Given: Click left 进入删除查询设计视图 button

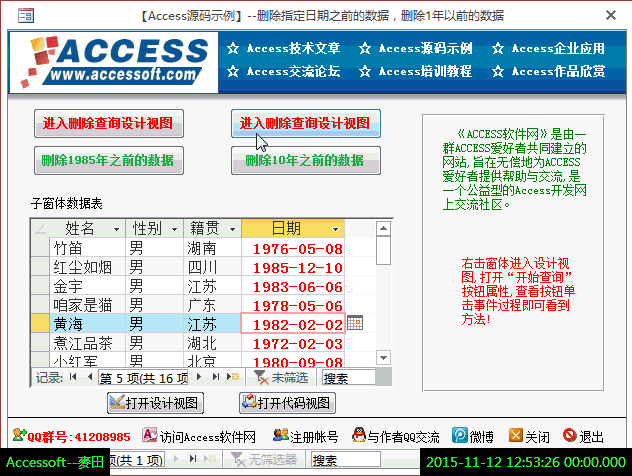Looking at the screenshot, I should [109, 123].
